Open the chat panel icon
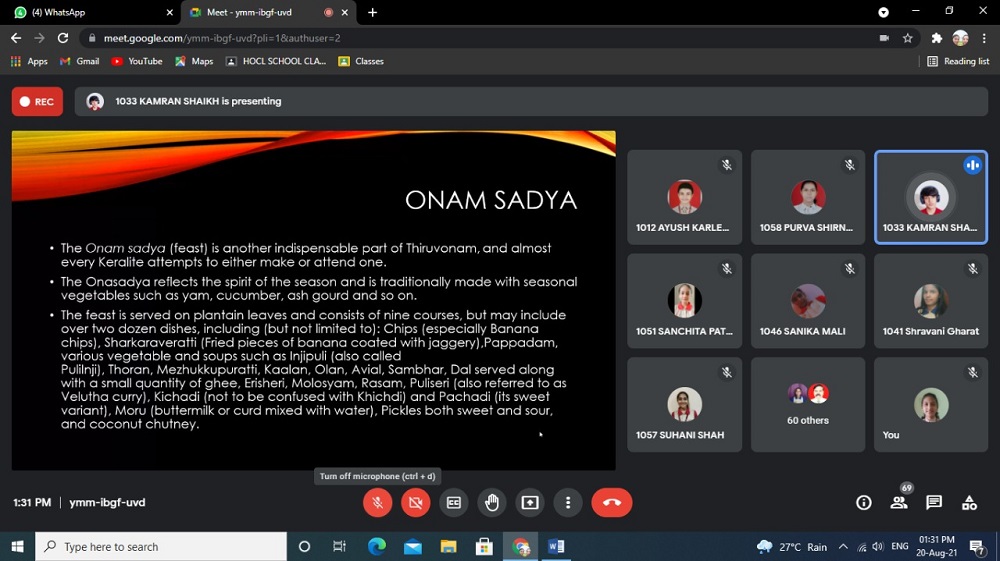Image resolution: width=1000 pixels, height=561 pixels. point(934,502)
